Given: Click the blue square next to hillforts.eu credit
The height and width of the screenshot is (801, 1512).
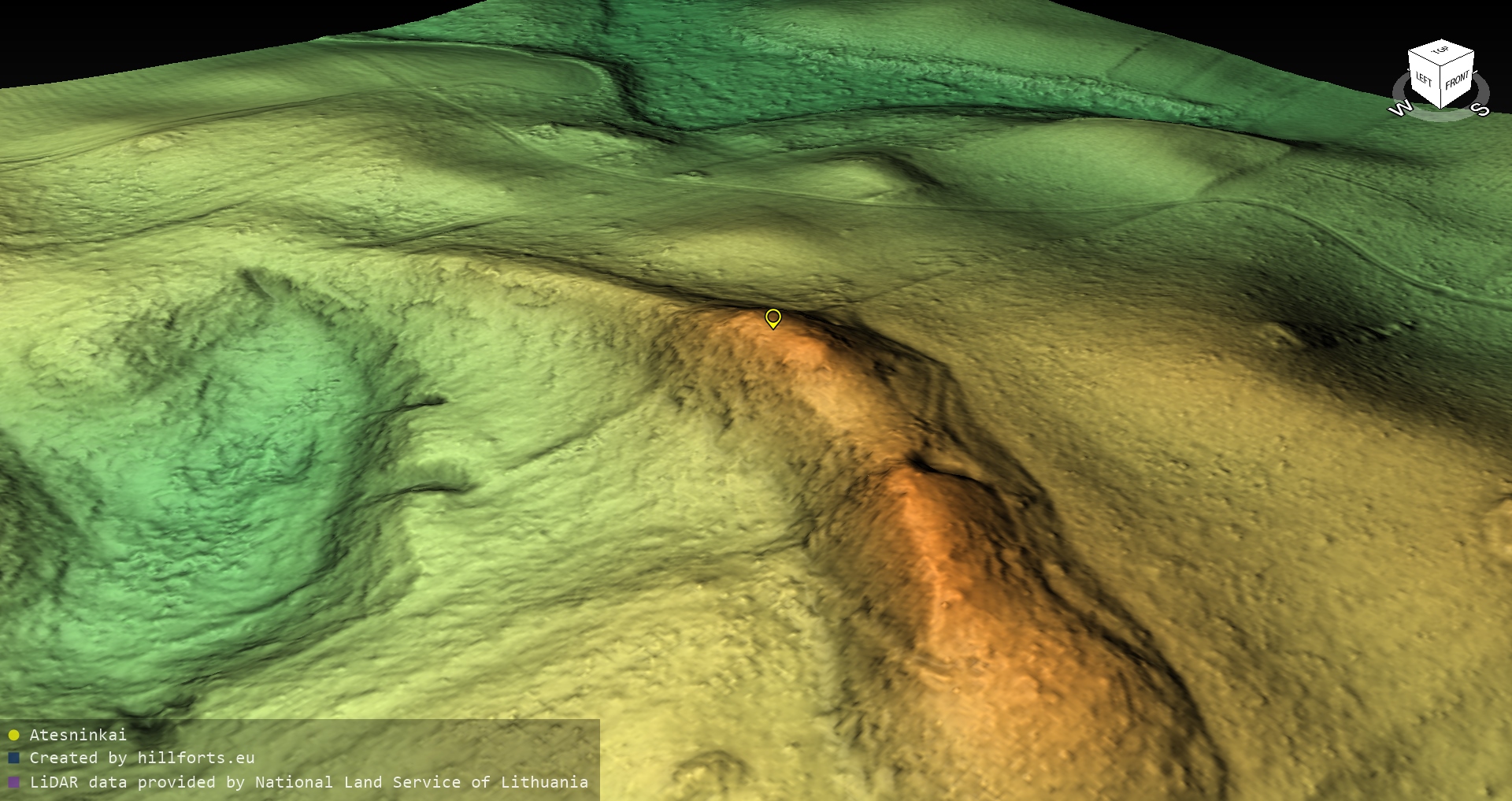Looking at the screenshot, I should click(x=13, y=758).
